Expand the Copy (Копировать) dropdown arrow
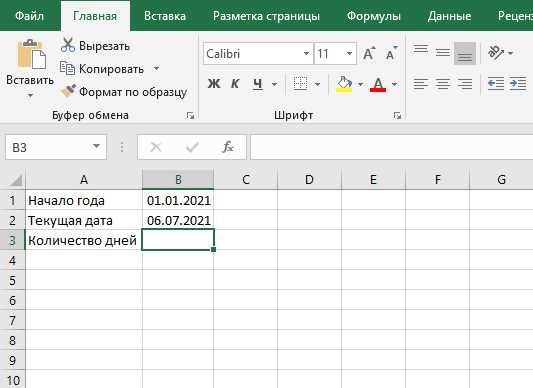533x388 pixels. point(156,68)
